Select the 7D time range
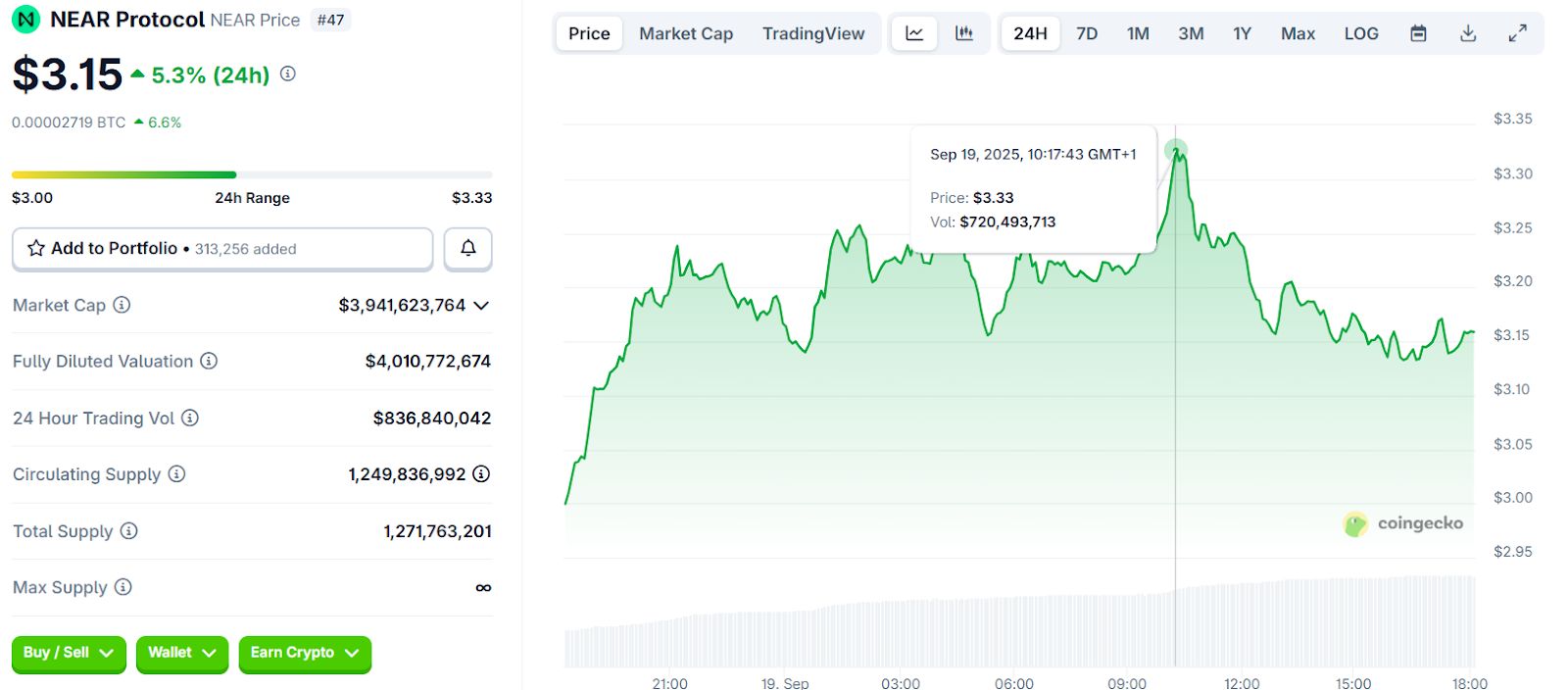Viewport: 1568px width, 690px height. 1087,33
